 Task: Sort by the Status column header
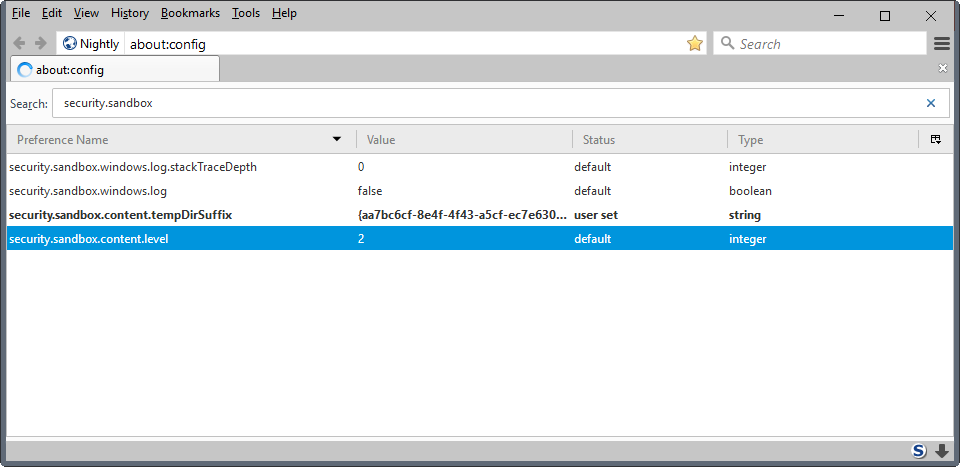650,140
